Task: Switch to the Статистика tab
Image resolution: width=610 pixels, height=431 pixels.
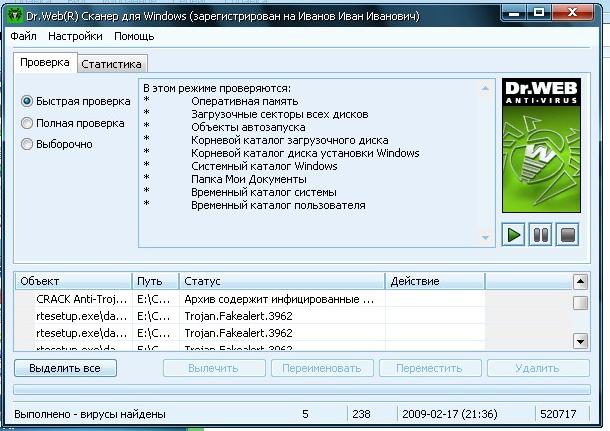Action: [112, 64]
